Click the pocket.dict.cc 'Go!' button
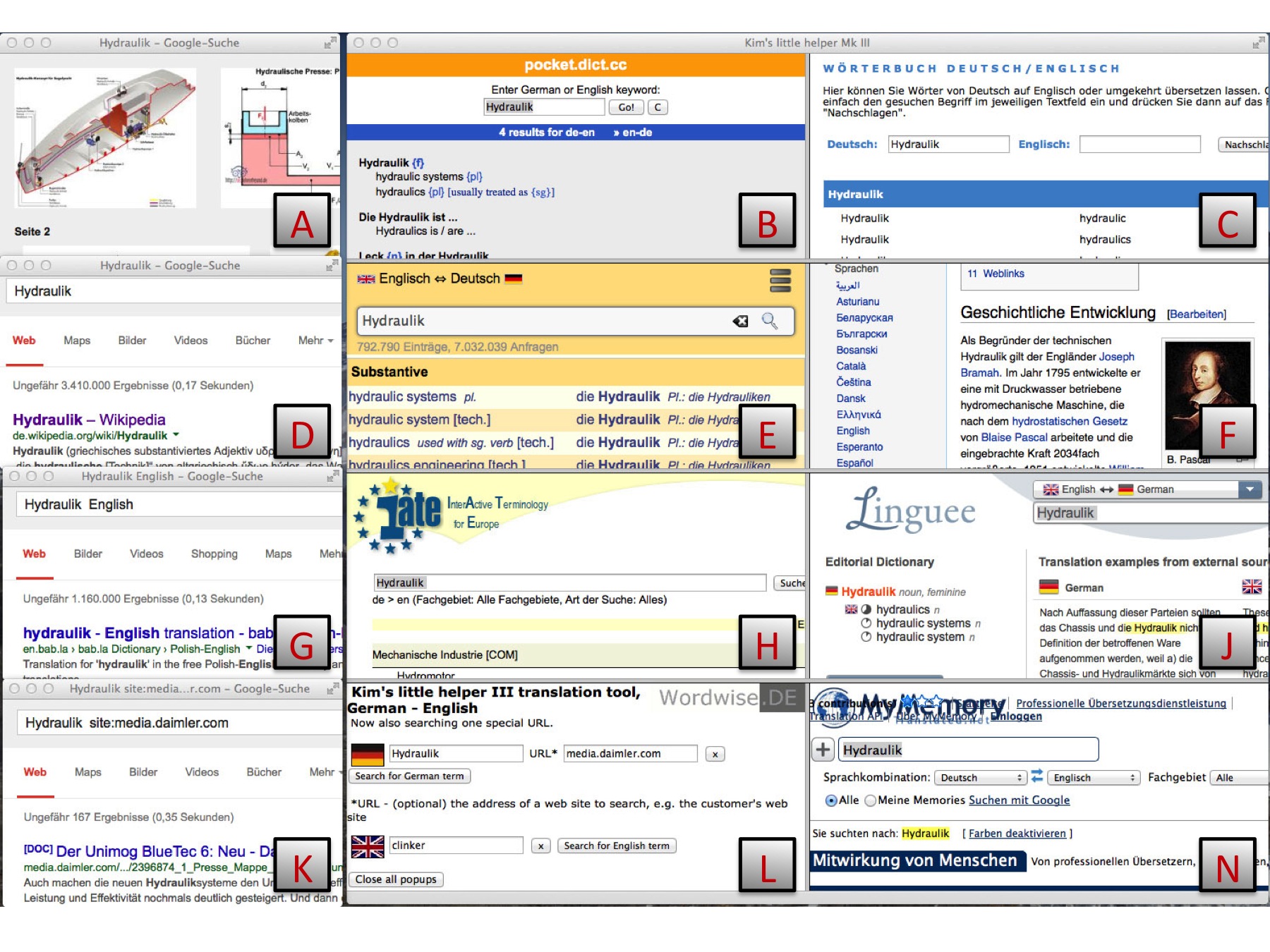 click(626, 107)
